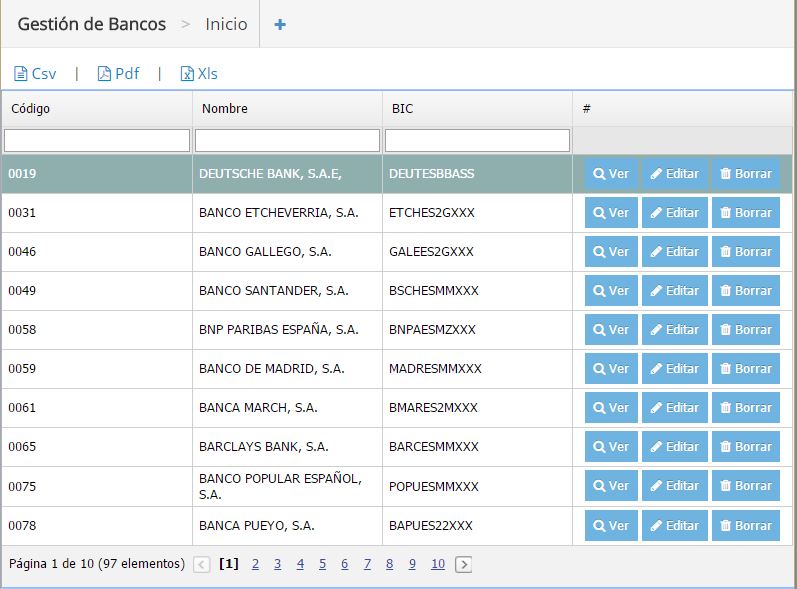The width and height of the screenshot is (797, 589).
Task: Edit Banco Gallego record
Action: [675, 252]
